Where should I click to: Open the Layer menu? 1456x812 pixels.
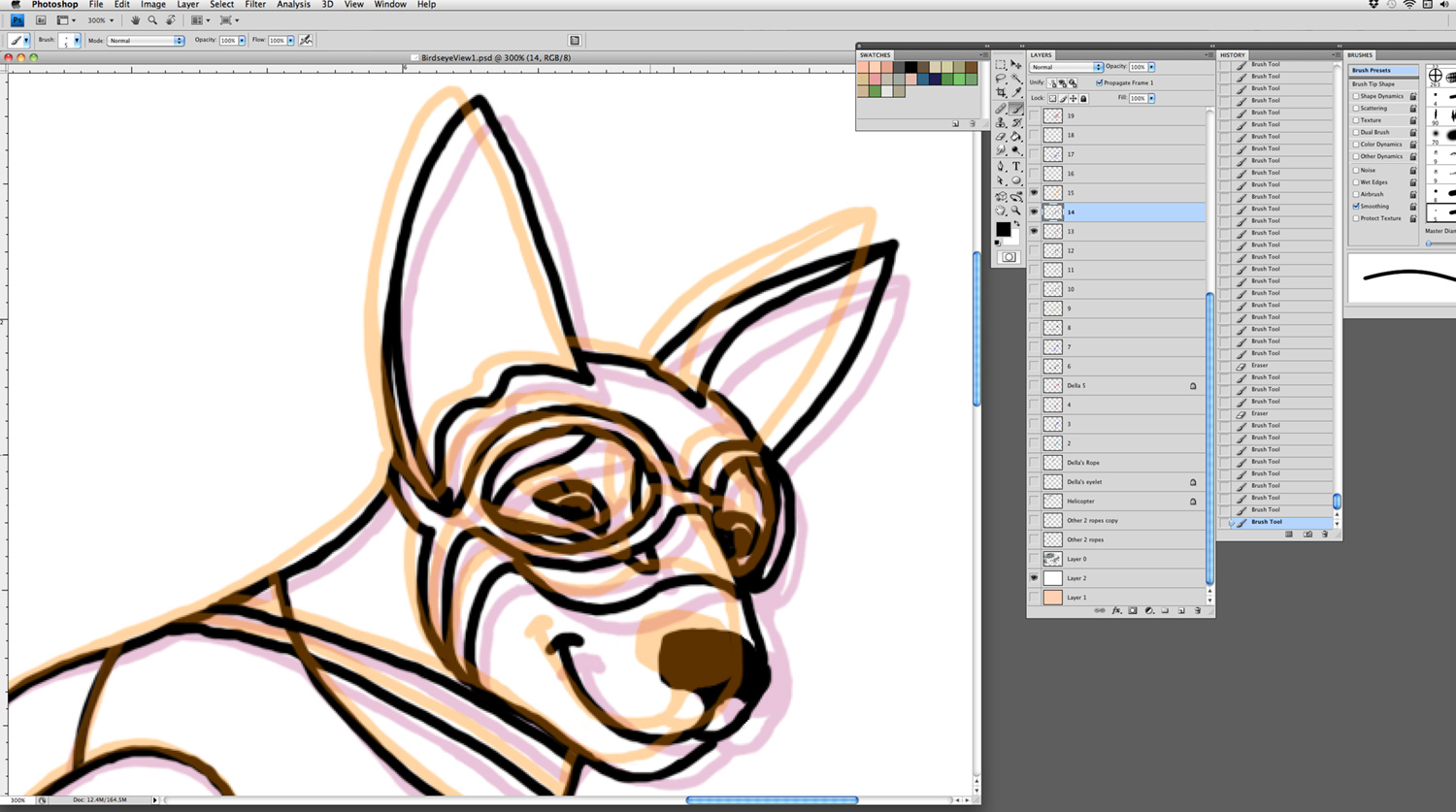[188, 5]
